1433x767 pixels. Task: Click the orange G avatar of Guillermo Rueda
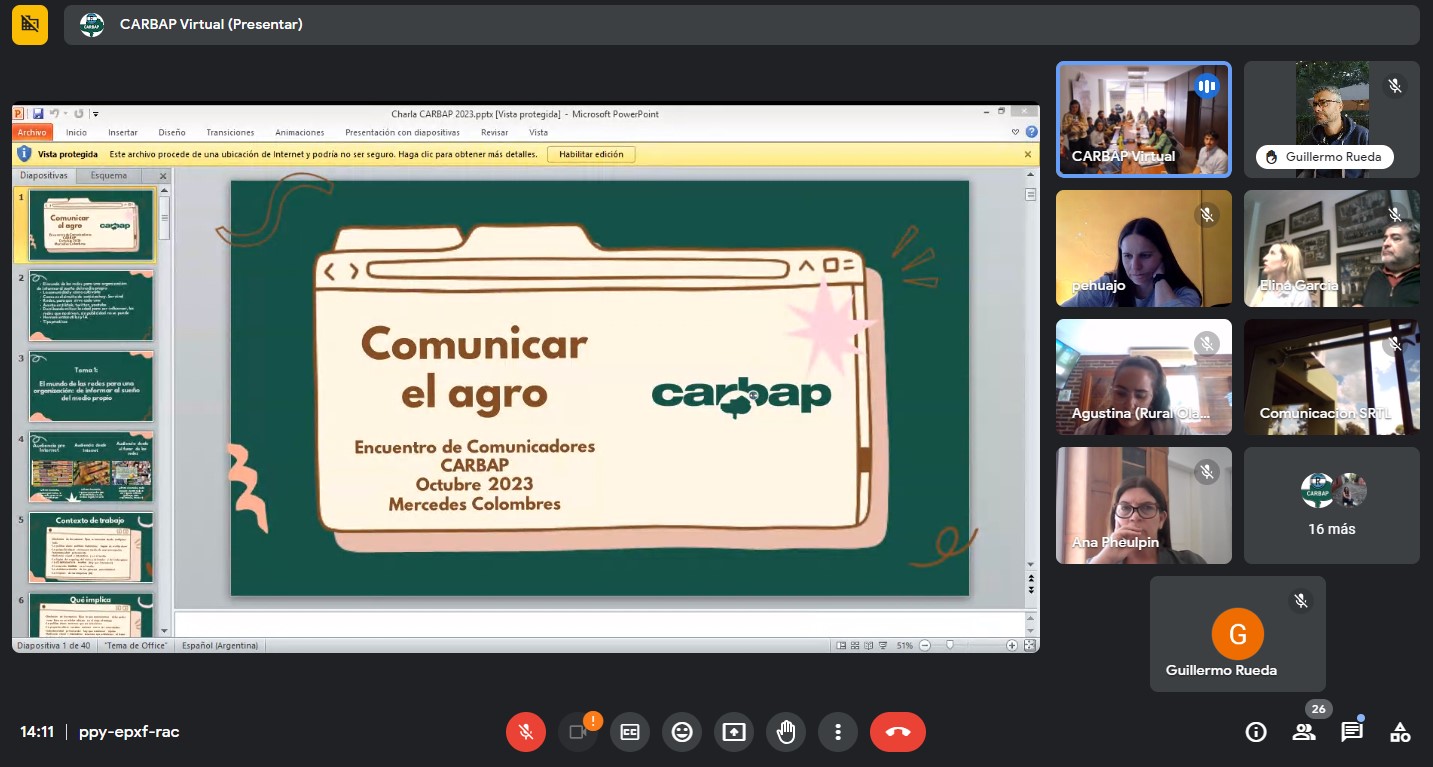tap(1238, 634)
